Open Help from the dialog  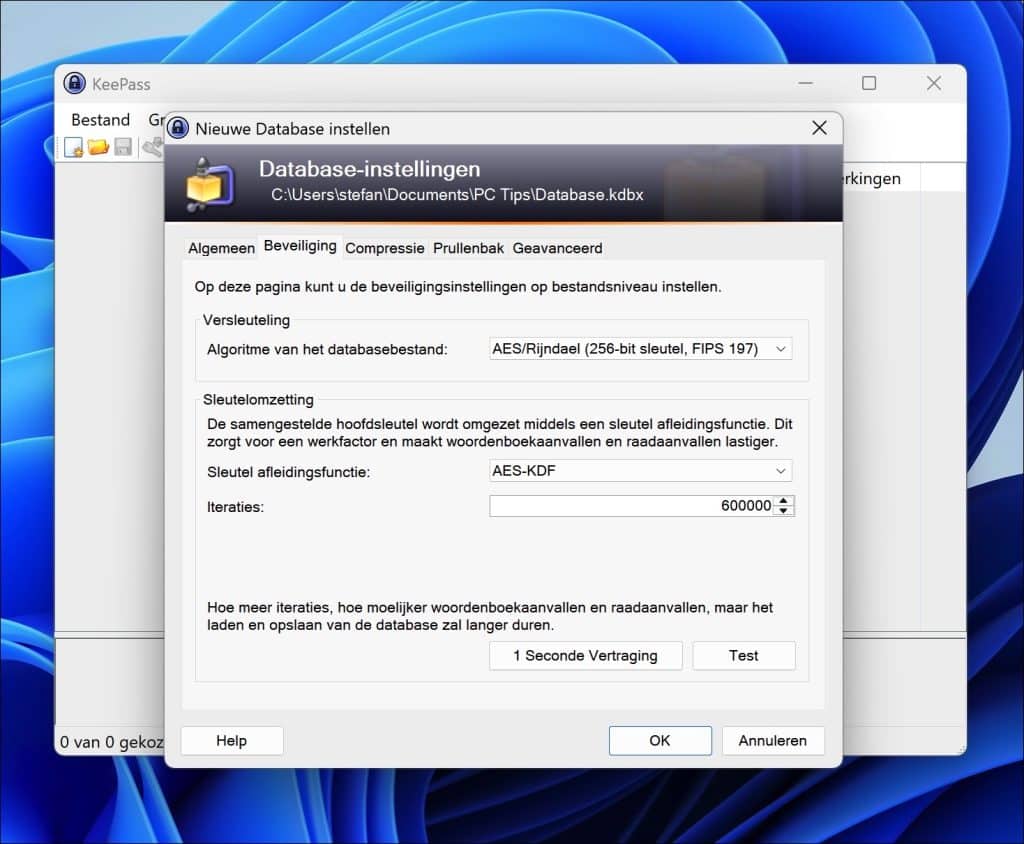pos(231,740)
